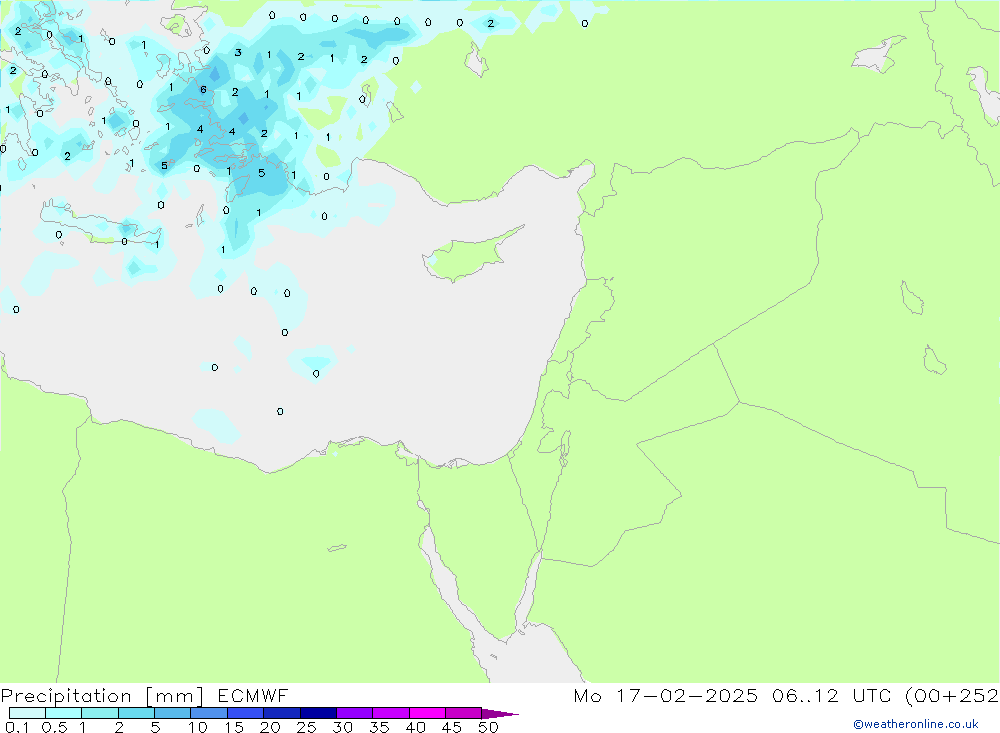Select the 5–10 mm legend color swatch

pyautogui.click(x=173, y=713)
